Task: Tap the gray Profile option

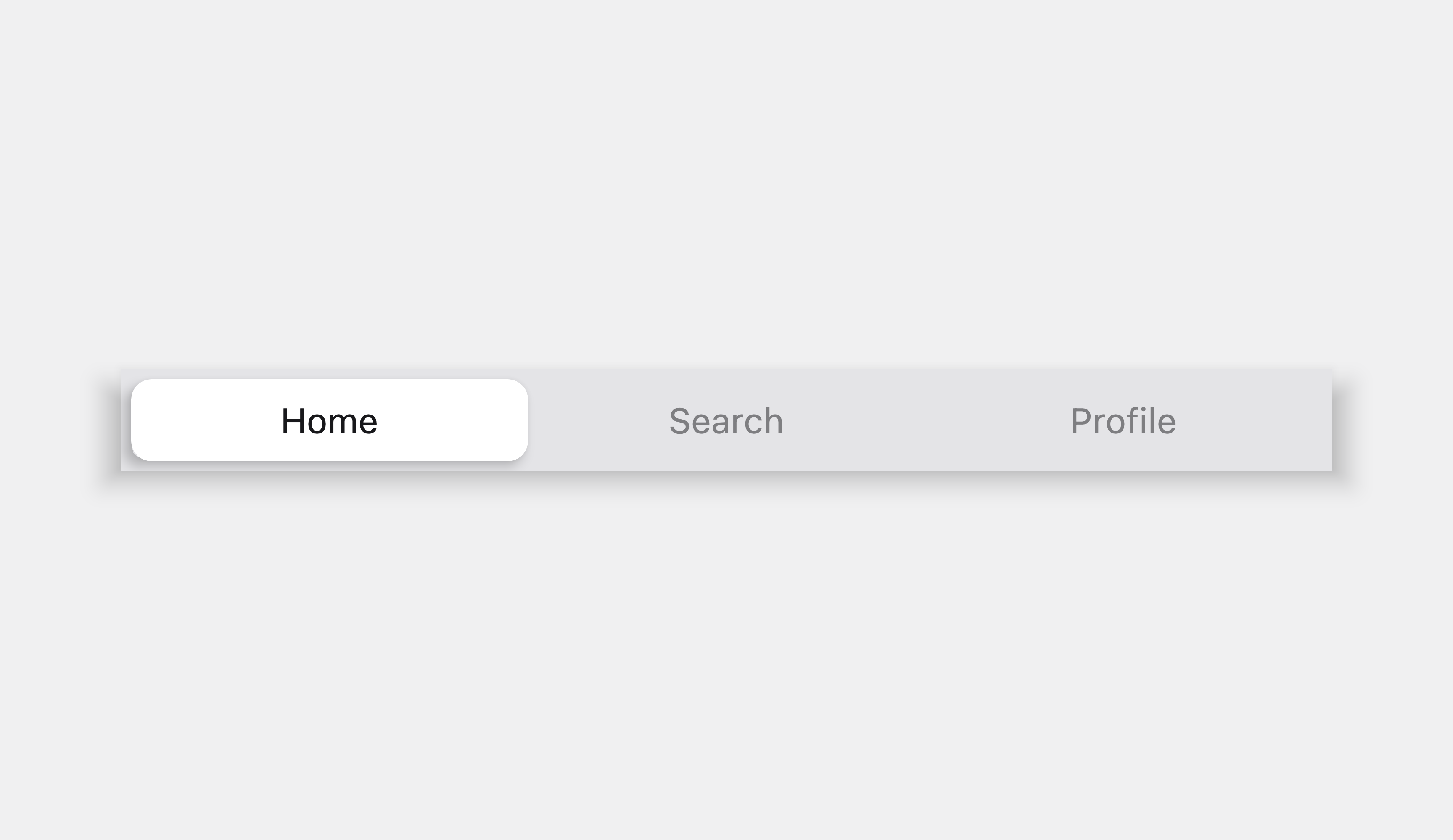Action: coord(1123,420)
